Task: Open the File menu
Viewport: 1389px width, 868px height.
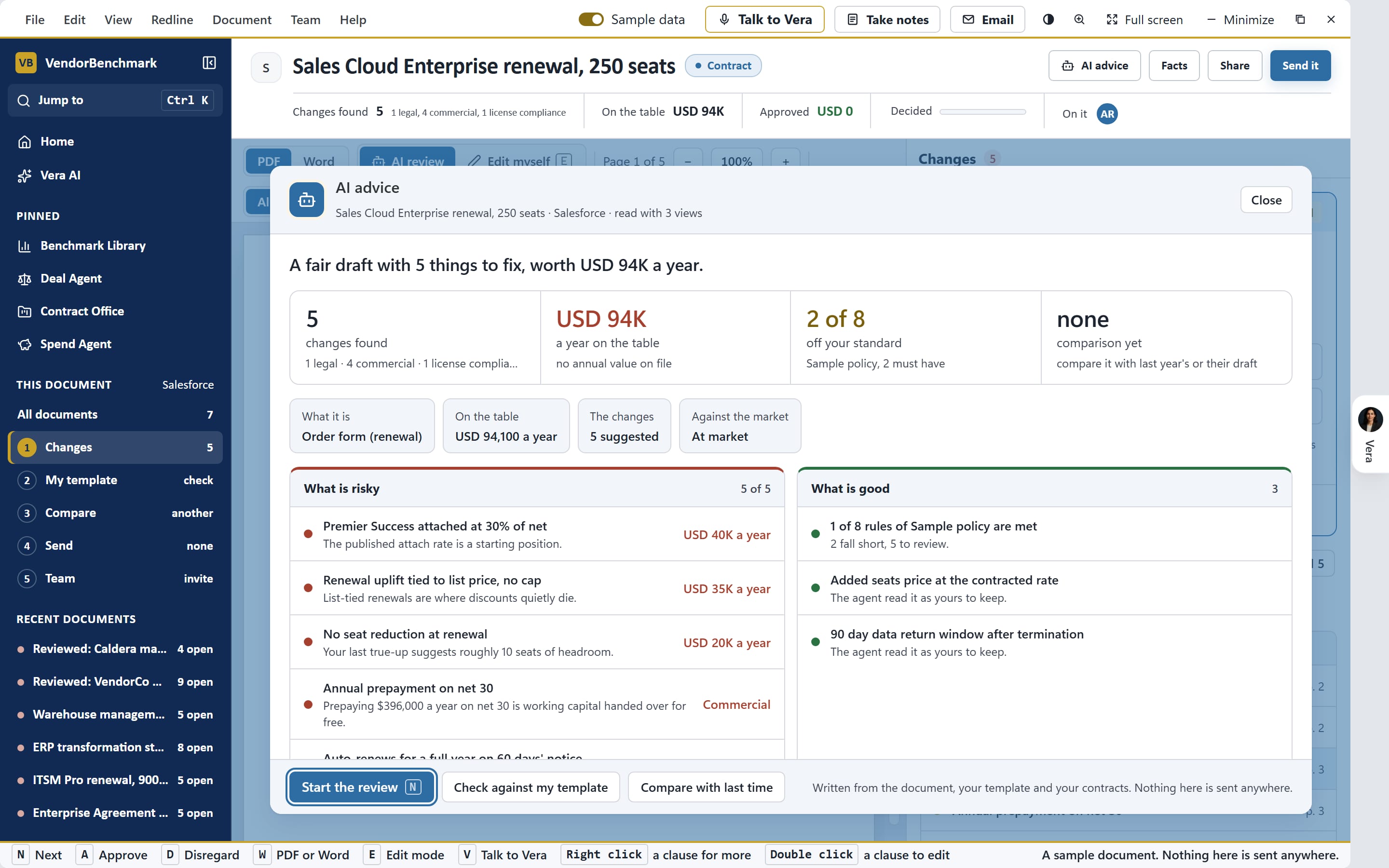Action: point(34,19)
